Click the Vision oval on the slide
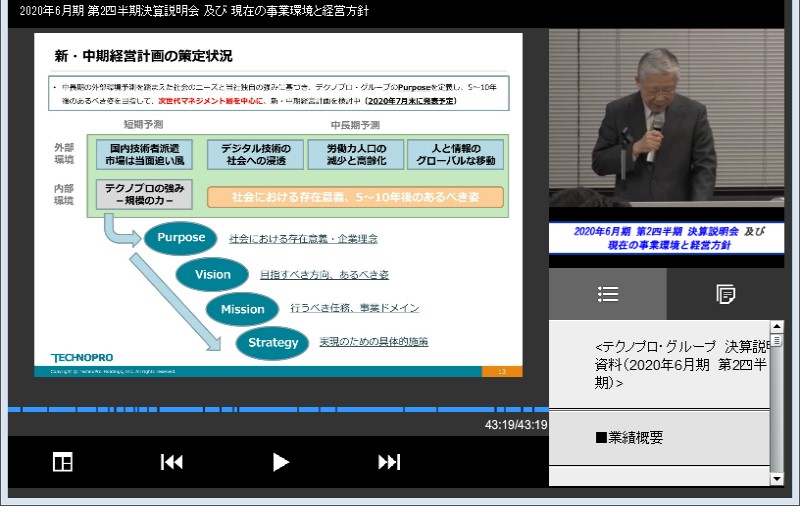Screen dimensions: 800x506 tap(212, 274)
